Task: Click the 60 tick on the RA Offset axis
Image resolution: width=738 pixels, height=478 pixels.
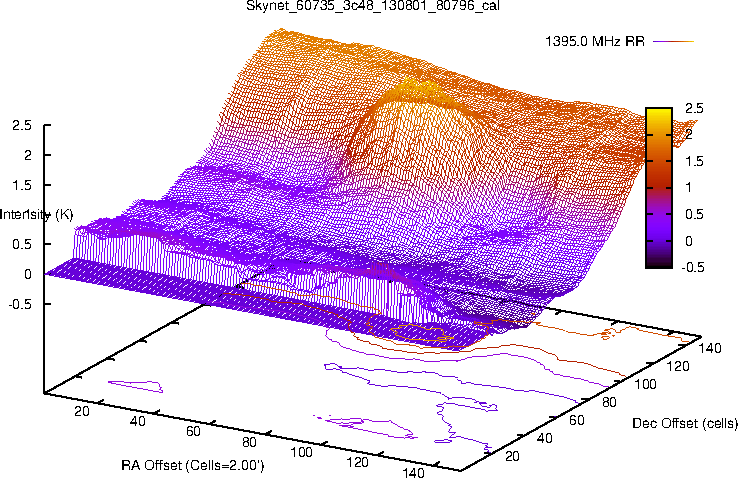Action: coord(193,431)
